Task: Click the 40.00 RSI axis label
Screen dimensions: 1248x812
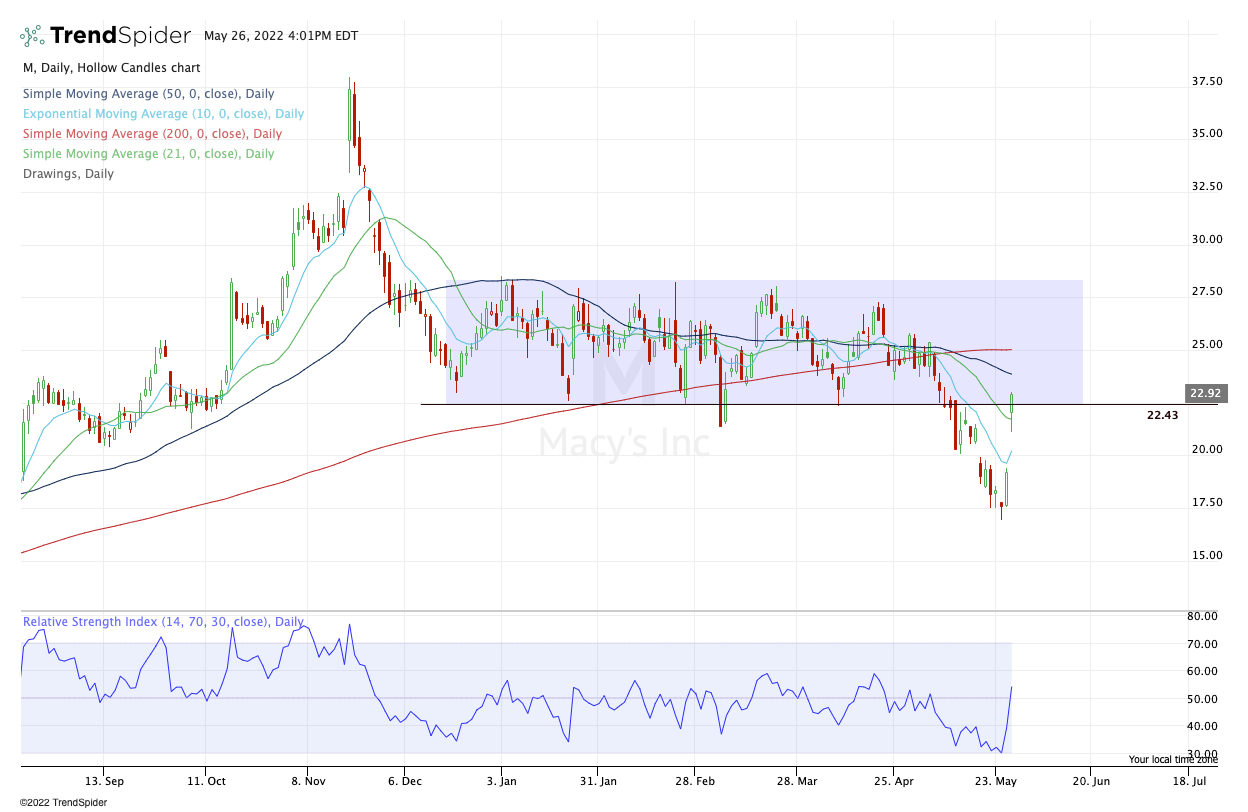Action: (x=1203, y=727)
